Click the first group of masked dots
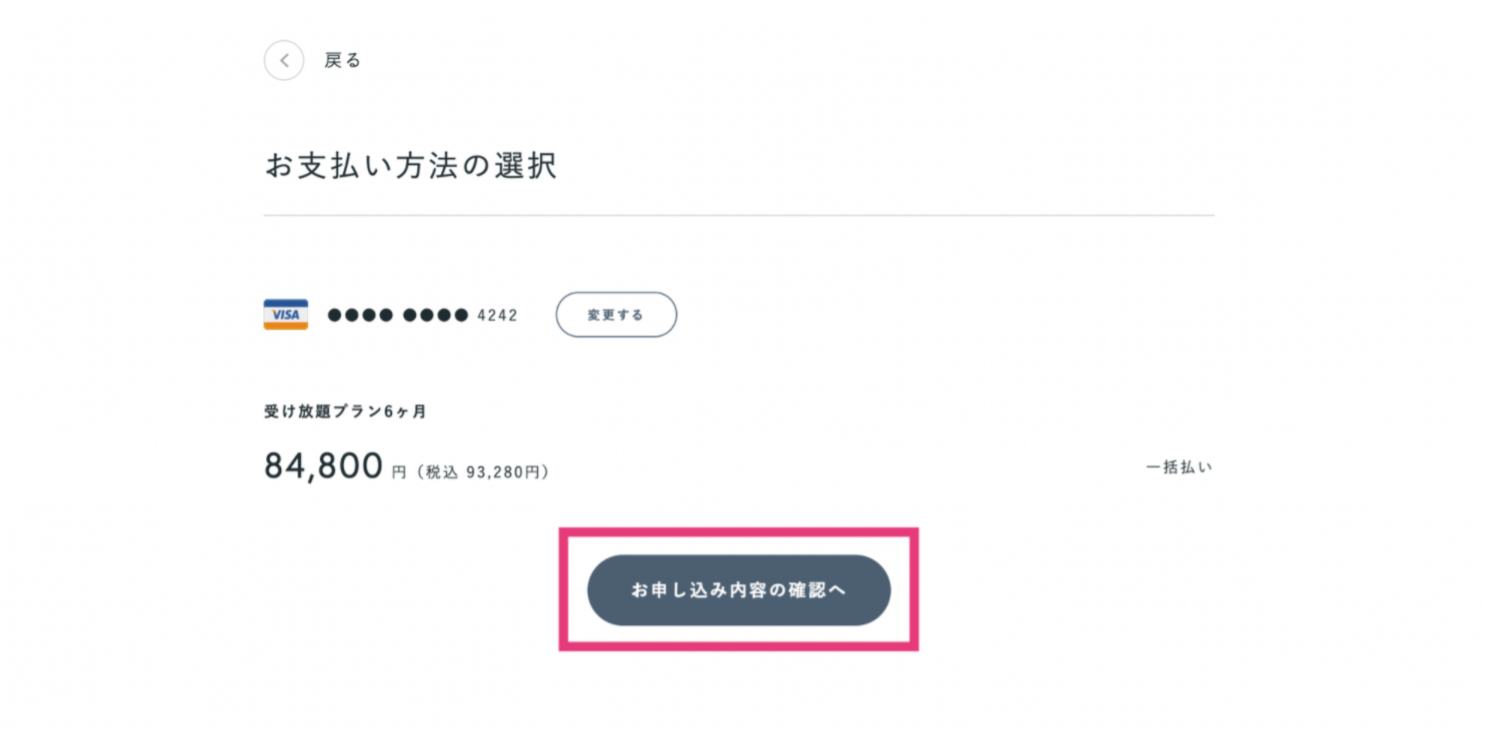This screenshot has height=734, width=1489. click(x=360, y=315)
